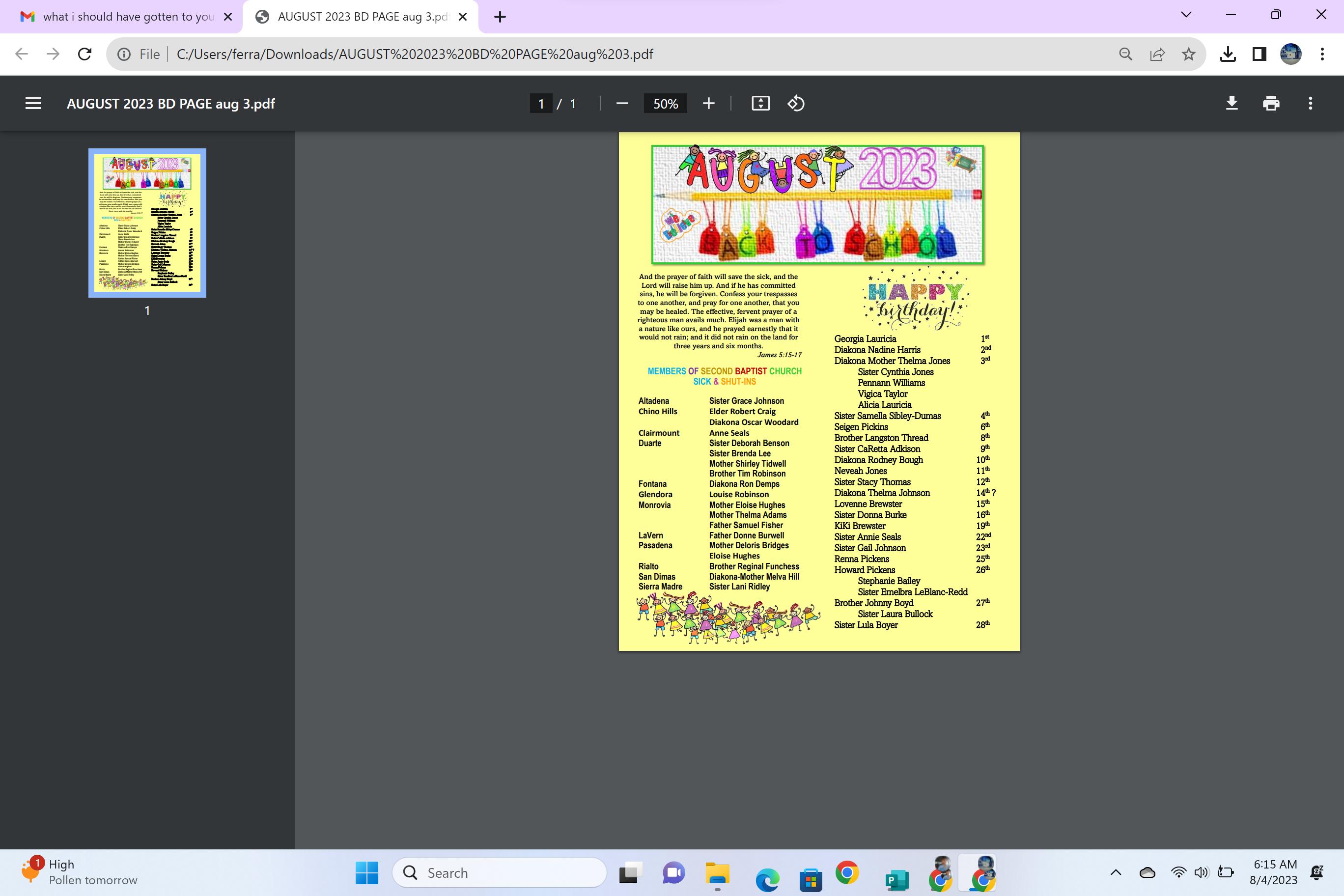
Task: Click the zoom out minus button
Action: (x=622, y=104)
